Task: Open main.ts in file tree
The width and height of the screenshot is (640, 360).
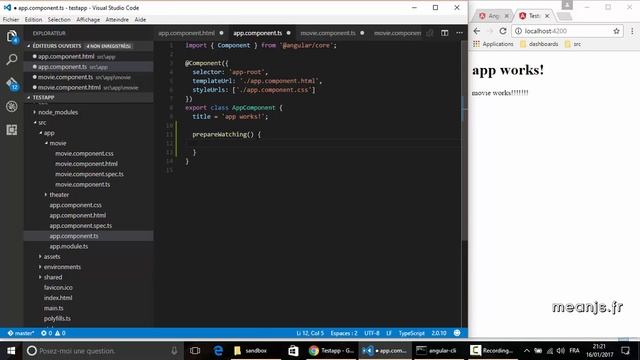Action: tap(53, 308)
